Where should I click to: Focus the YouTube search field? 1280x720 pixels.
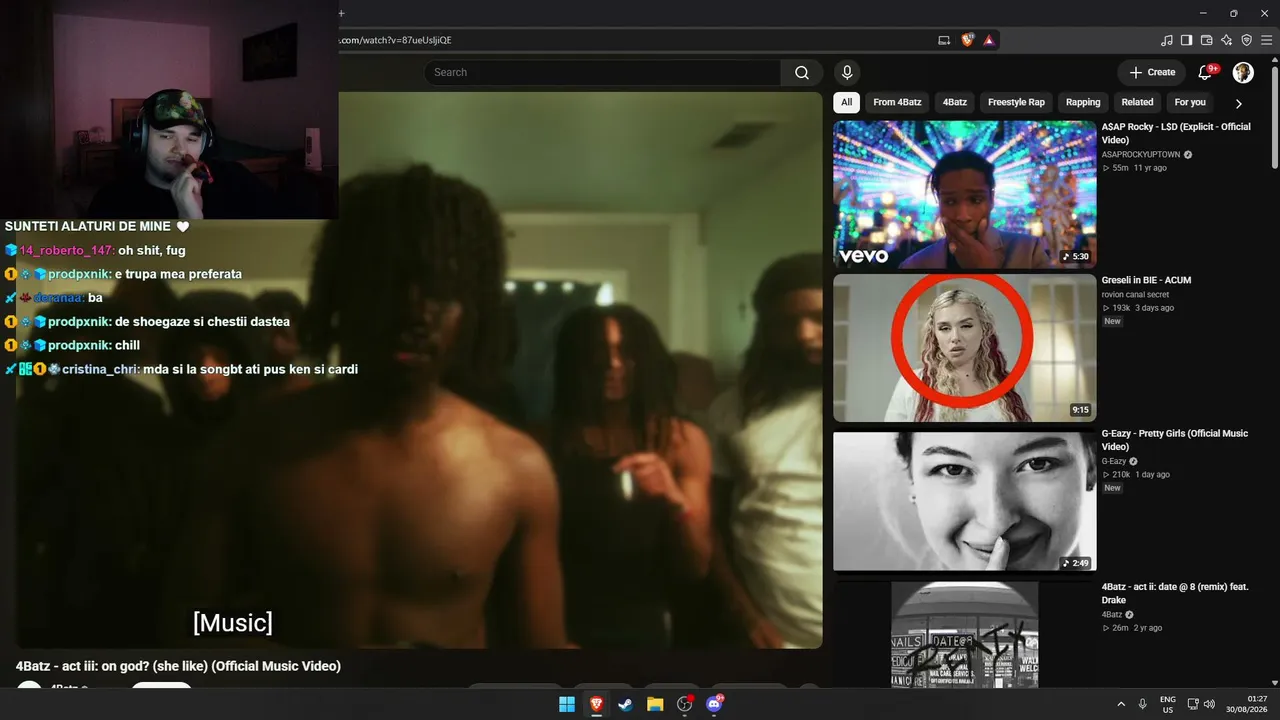(602, 72)
